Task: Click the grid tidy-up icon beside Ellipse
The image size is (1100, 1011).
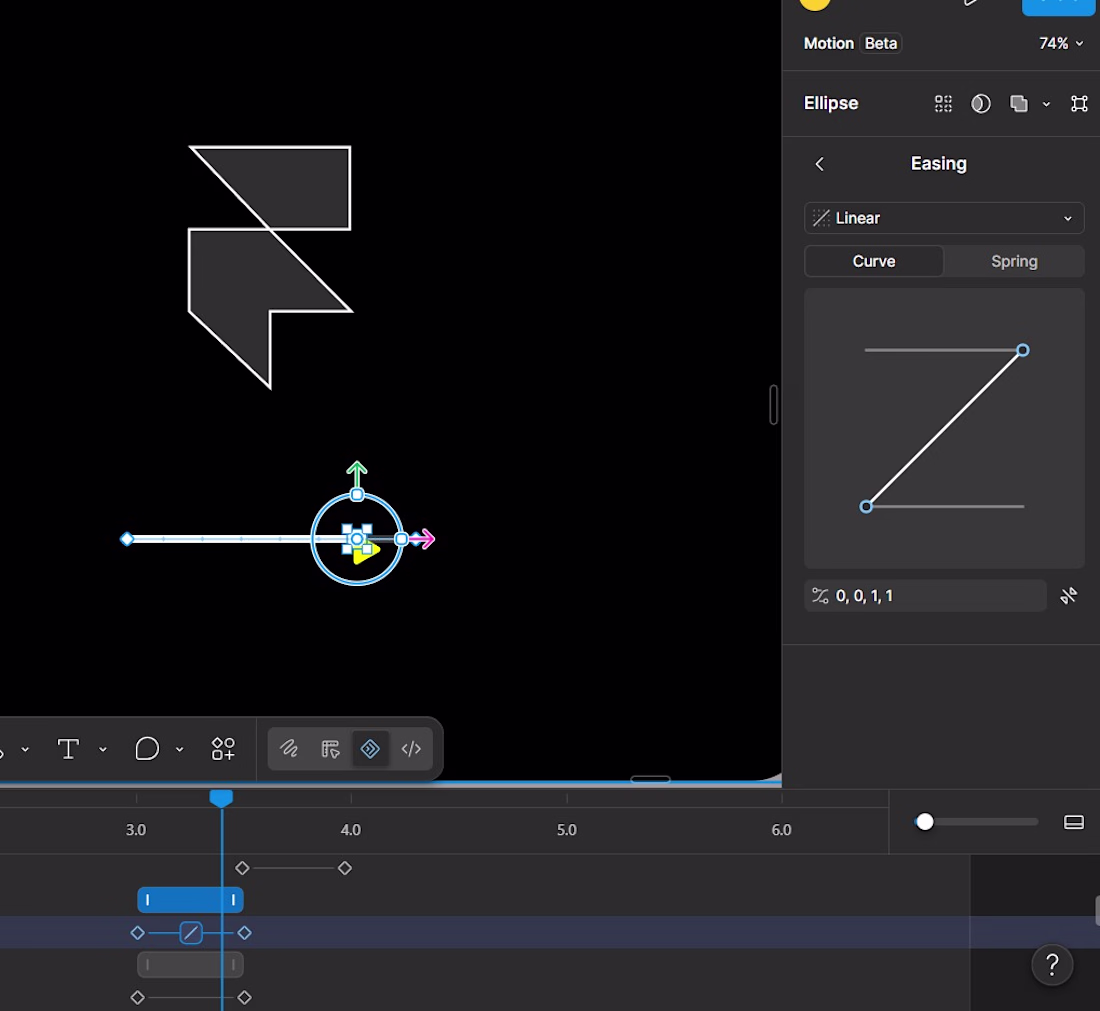Action: click(944, 104)
